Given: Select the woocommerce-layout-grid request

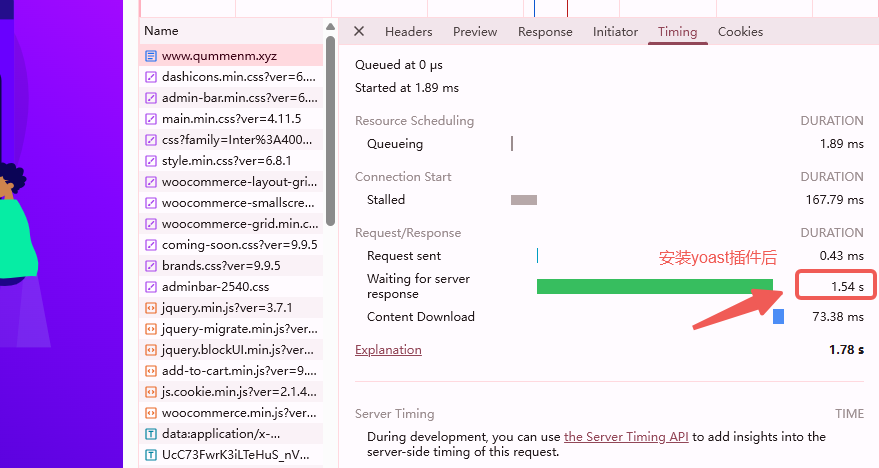Looking at the screenshot, I should pos(239,182).
